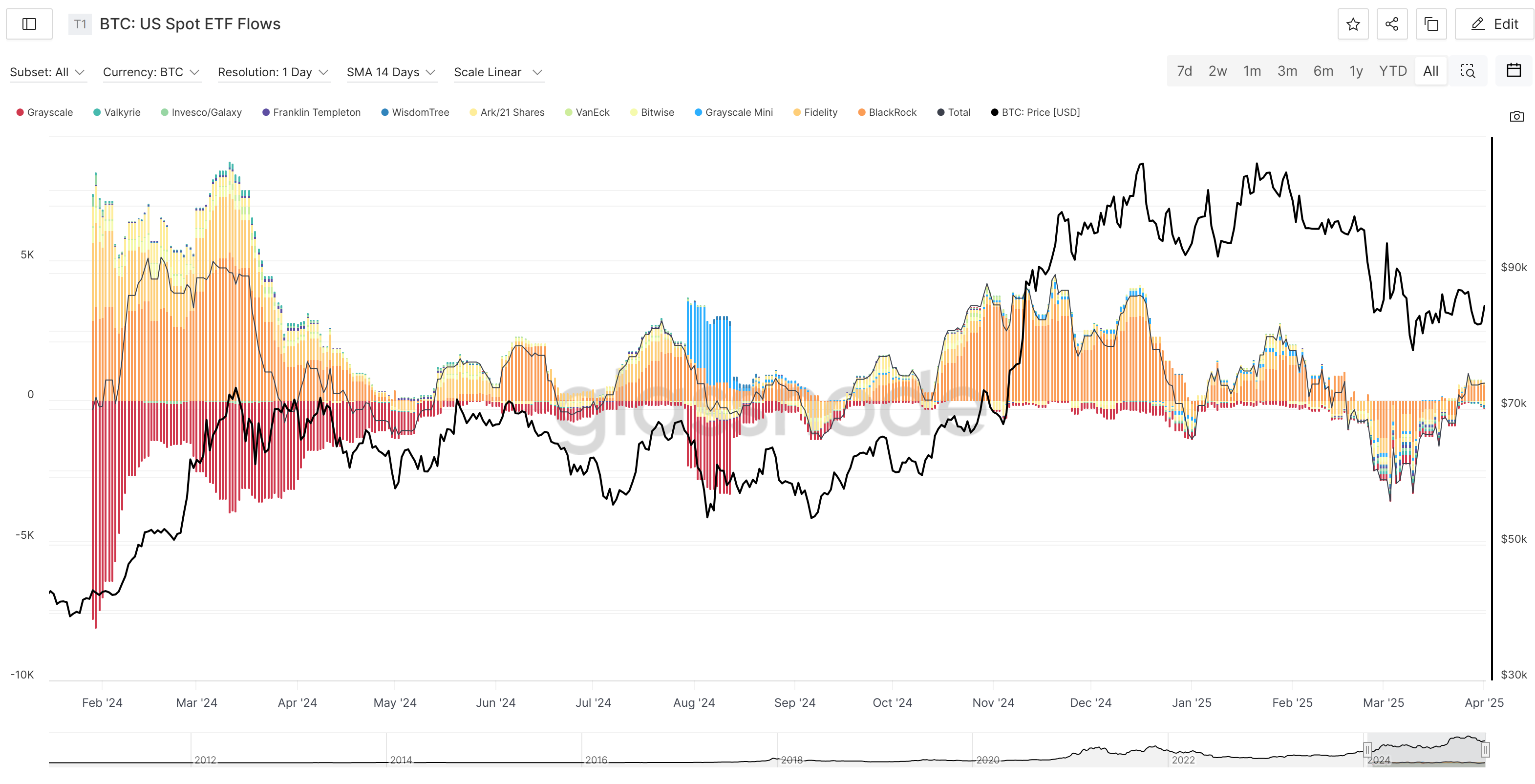1535x784 pixels.
Task: Click the share chart icon
Action: (x=1391, y=24)
